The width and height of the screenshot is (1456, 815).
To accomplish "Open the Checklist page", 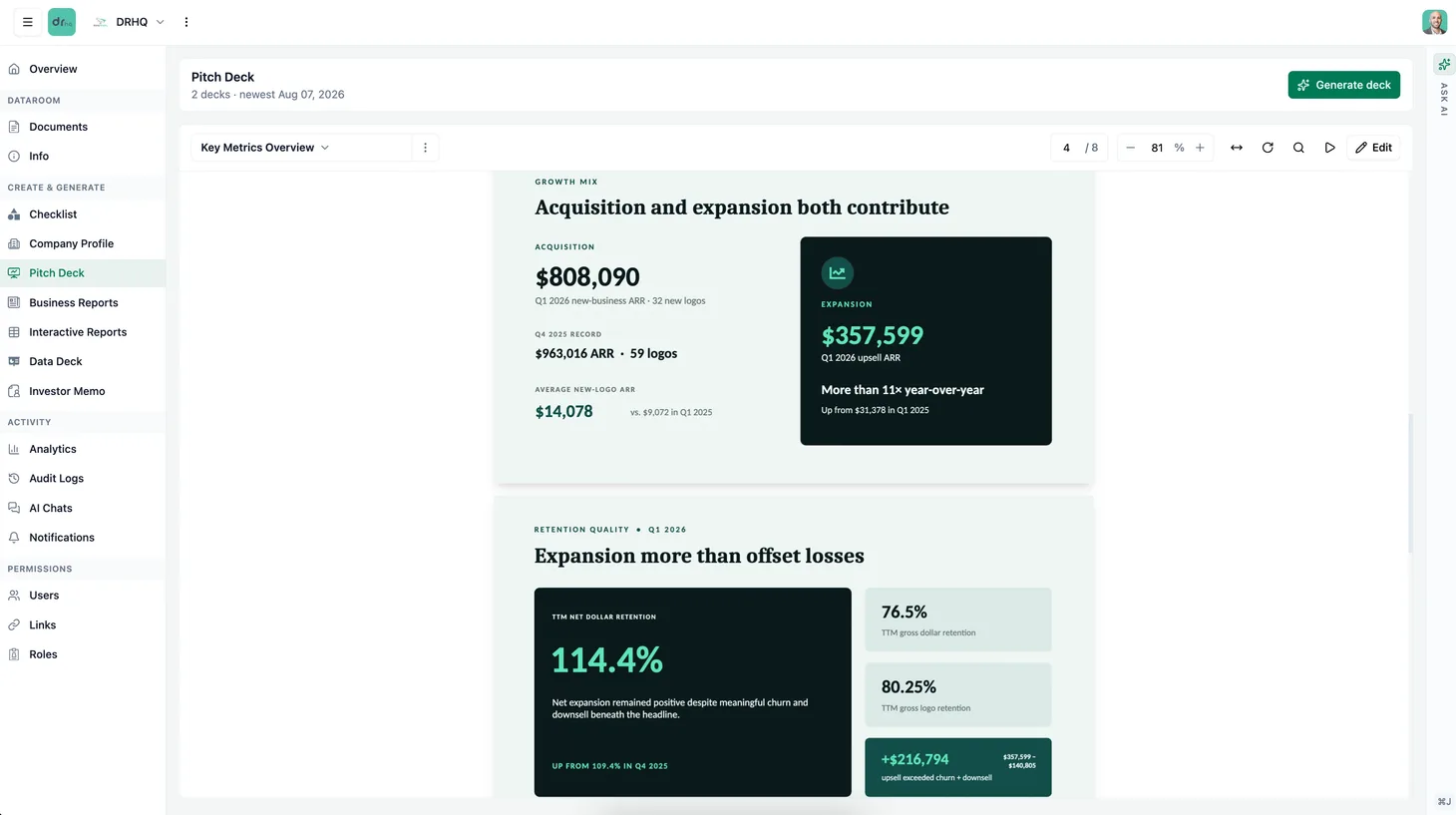I will point(53,214).
